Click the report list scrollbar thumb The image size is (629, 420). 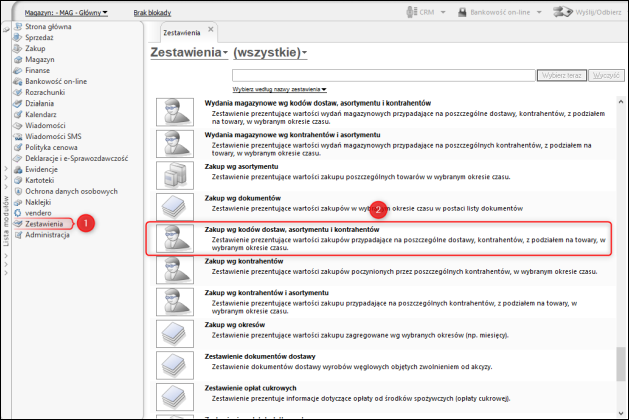point(621,364)
